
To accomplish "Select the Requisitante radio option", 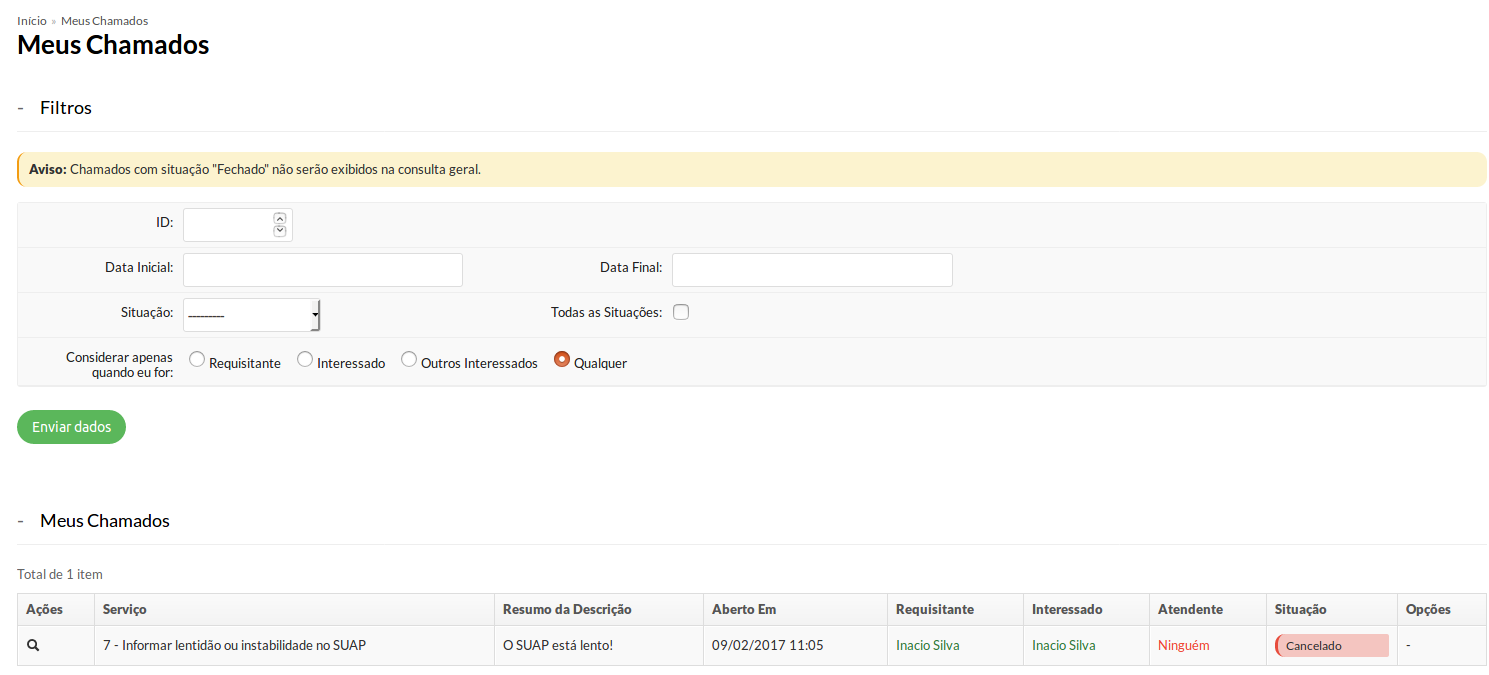I will [197, 360].
